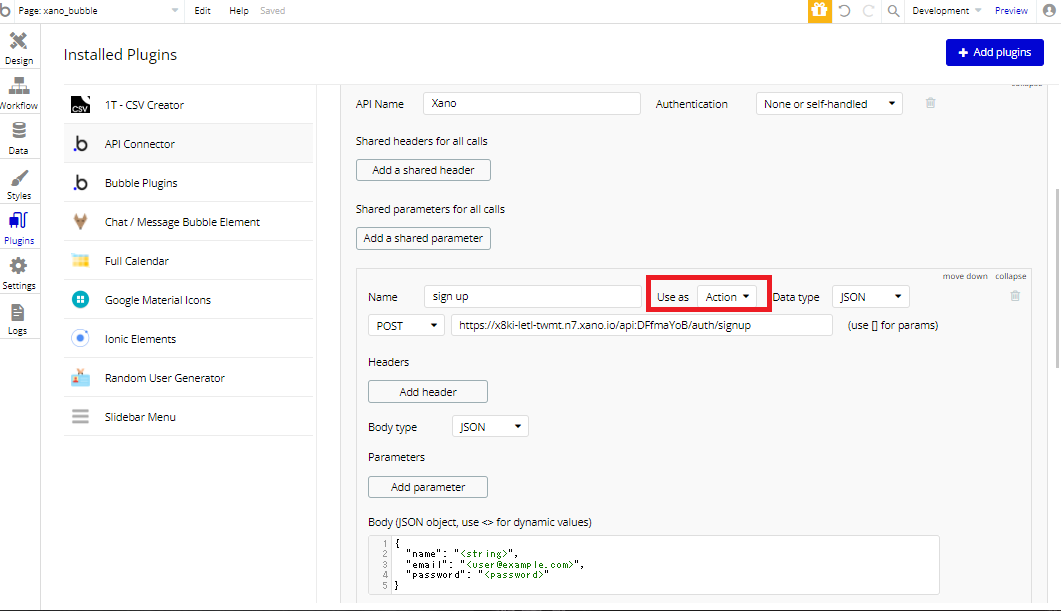Open the Development version dropdown

pos(946,11)
